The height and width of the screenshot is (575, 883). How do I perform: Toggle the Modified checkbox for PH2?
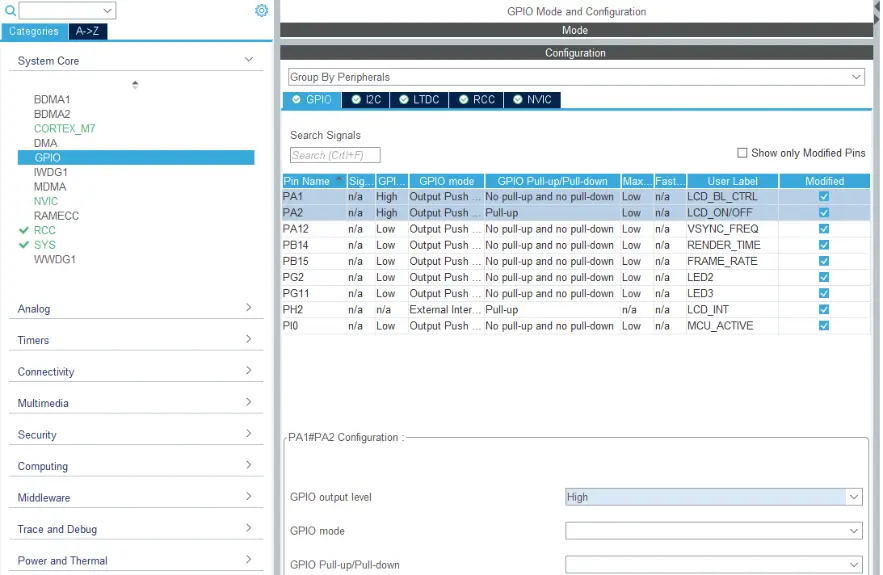[823, 310]
